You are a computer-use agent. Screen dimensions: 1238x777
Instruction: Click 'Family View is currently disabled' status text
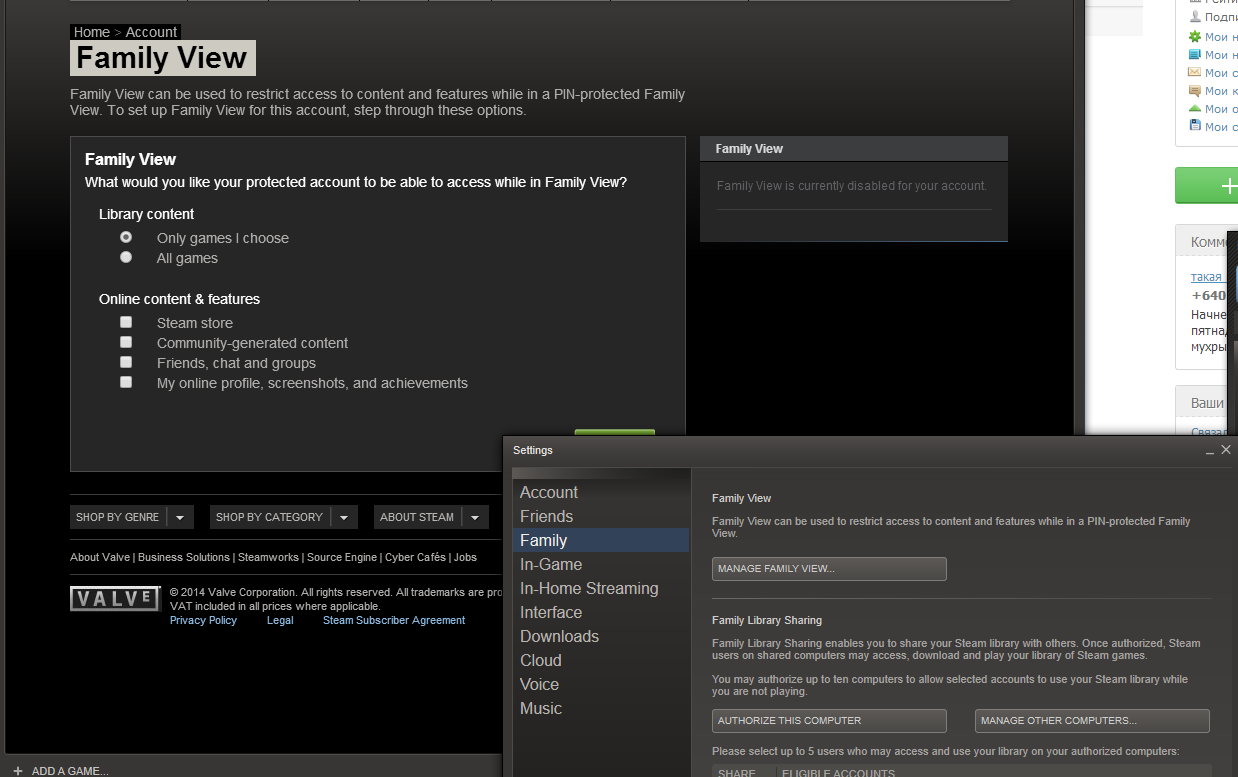(852, 186)
